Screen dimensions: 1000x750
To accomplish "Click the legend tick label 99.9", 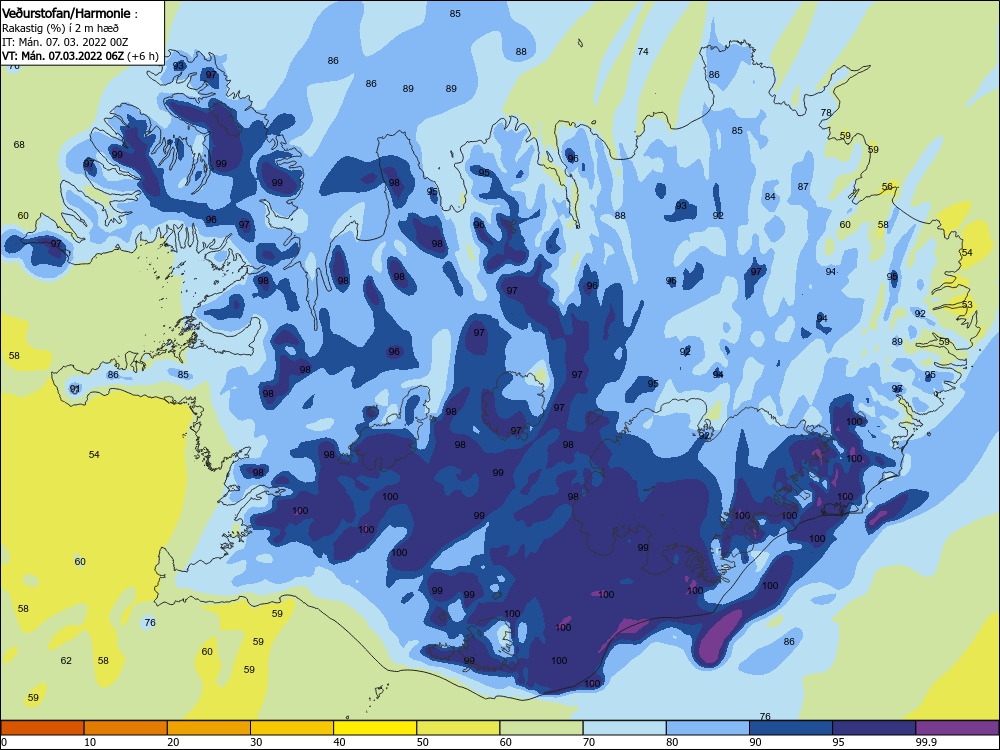I will pyautogui.click(x=926, y=742).
